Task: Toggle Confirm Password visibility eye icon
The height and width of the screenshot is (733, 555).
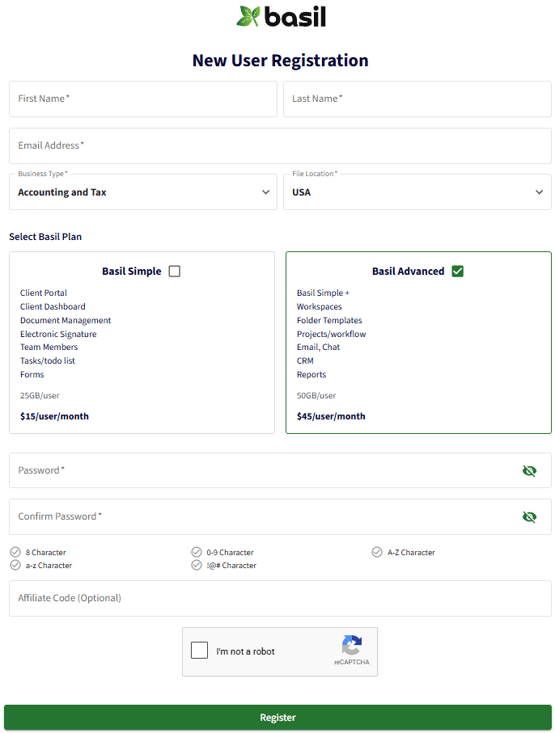Action: tap(529, 517)
